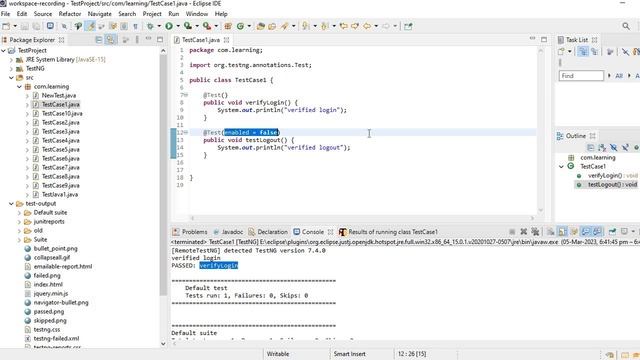Viewport: 640px width, 360px height.
Task: Select NewTest.java in Package Explorer
Action: 59,96
